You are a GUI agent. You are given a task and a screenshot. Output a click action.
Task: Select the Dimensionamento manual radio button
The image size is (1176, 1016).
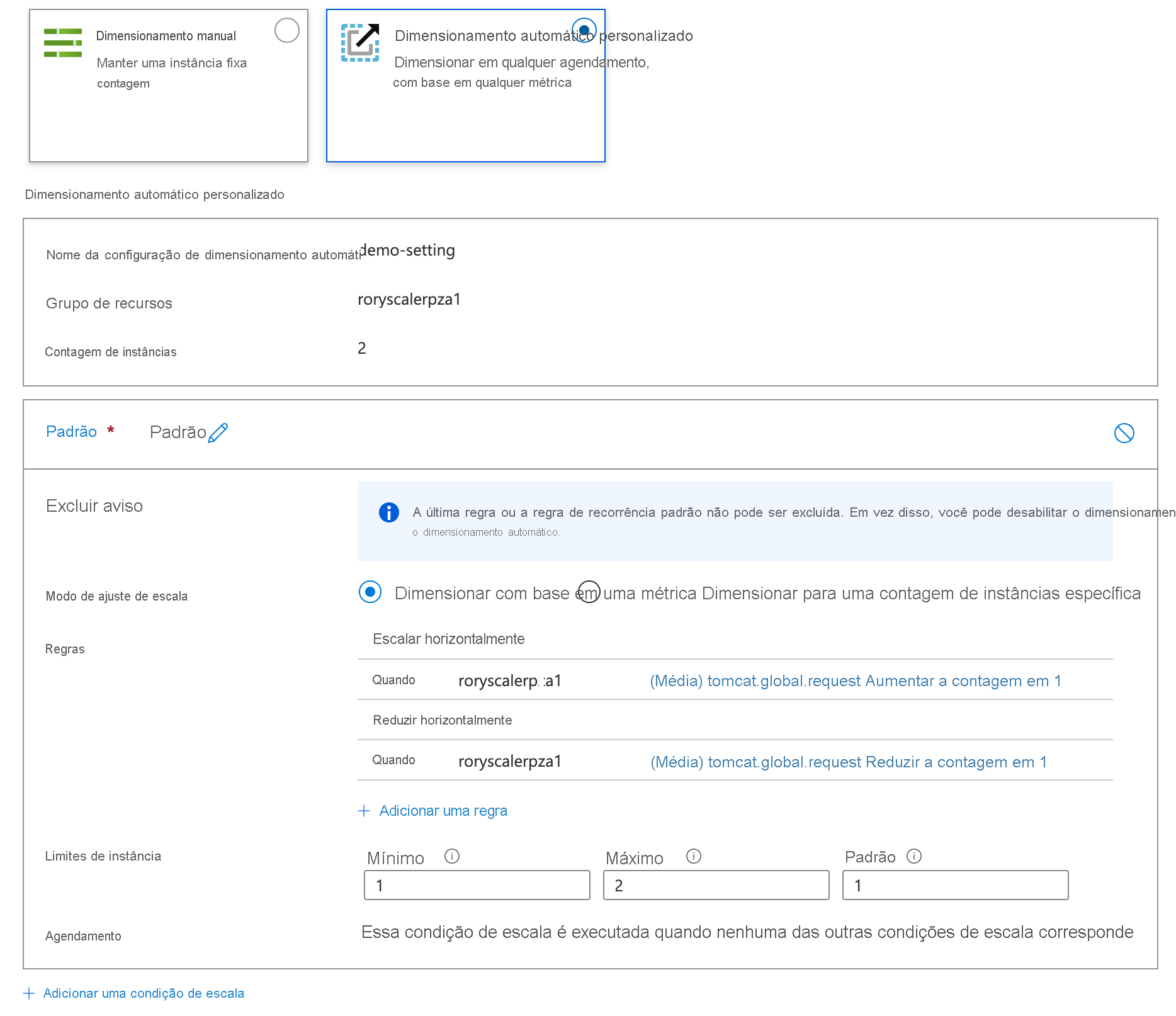(x=287, y=30)
